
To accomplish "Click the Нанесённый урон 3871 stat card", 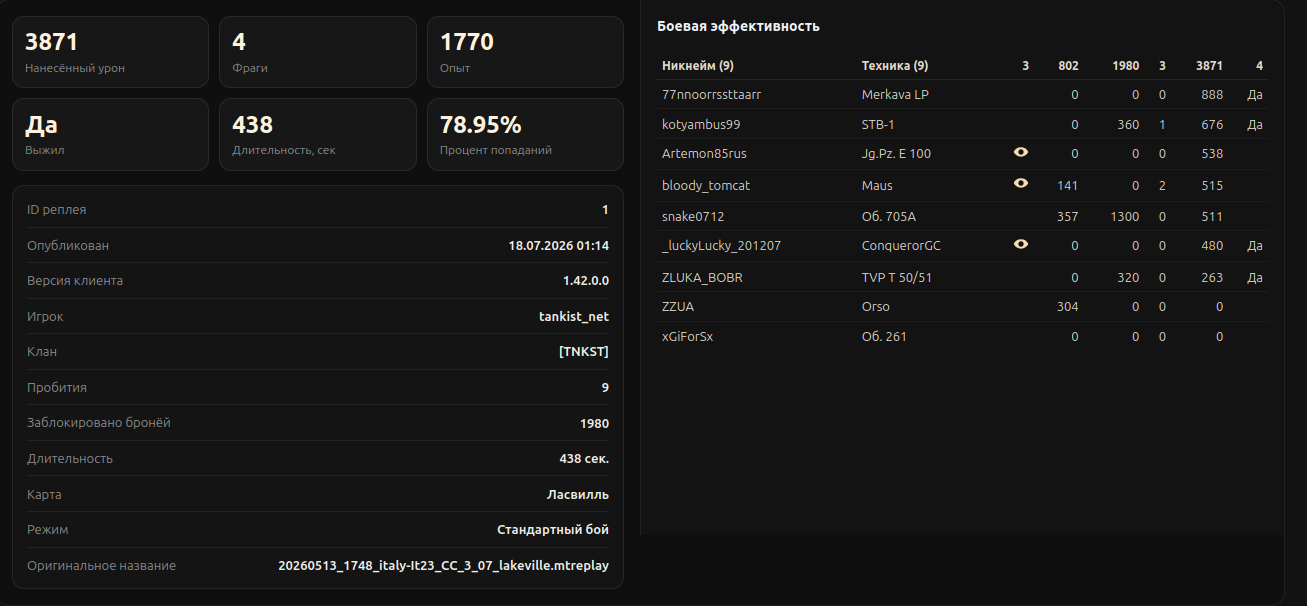I will coord(110,52).
